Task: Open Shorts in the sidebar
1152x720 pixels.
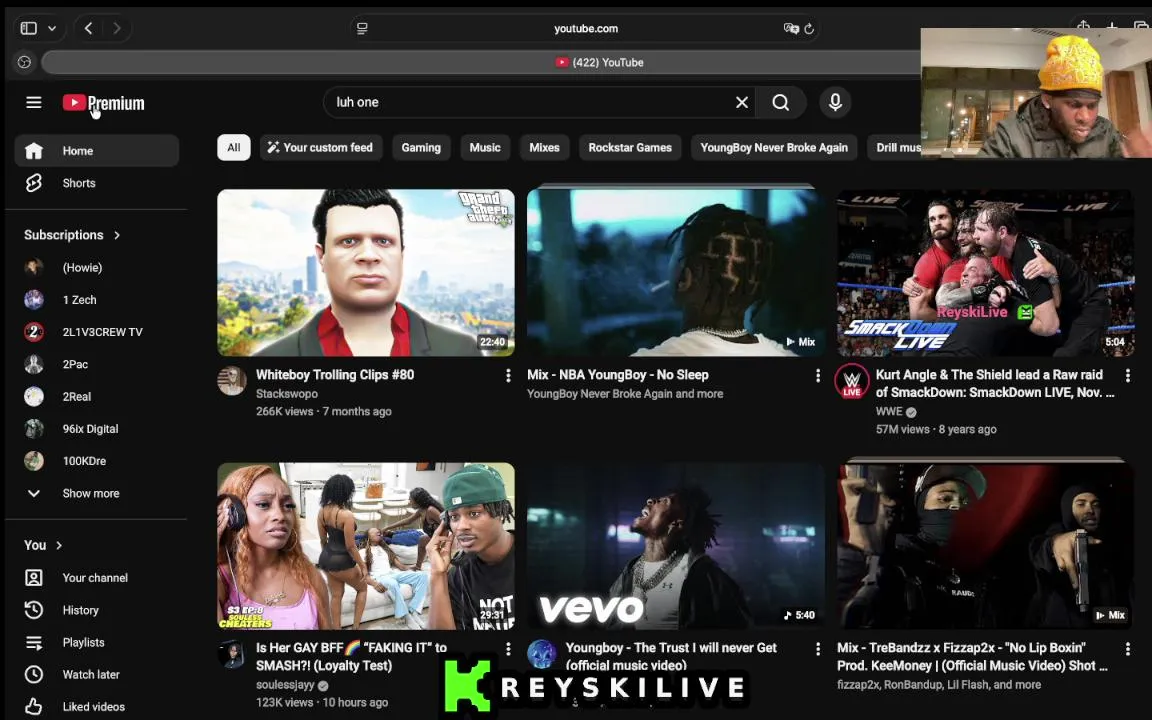Action: point(96,183)
